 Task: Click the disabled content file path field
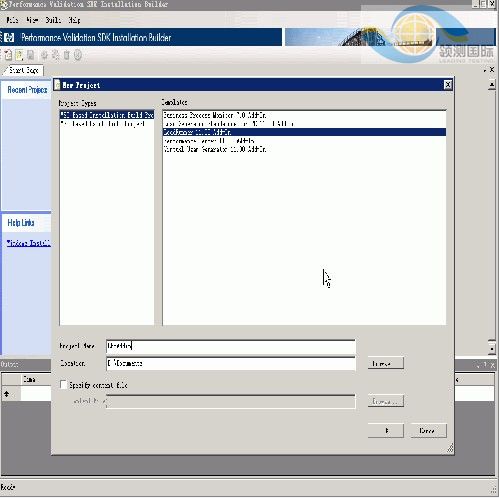tap(231, 401)
